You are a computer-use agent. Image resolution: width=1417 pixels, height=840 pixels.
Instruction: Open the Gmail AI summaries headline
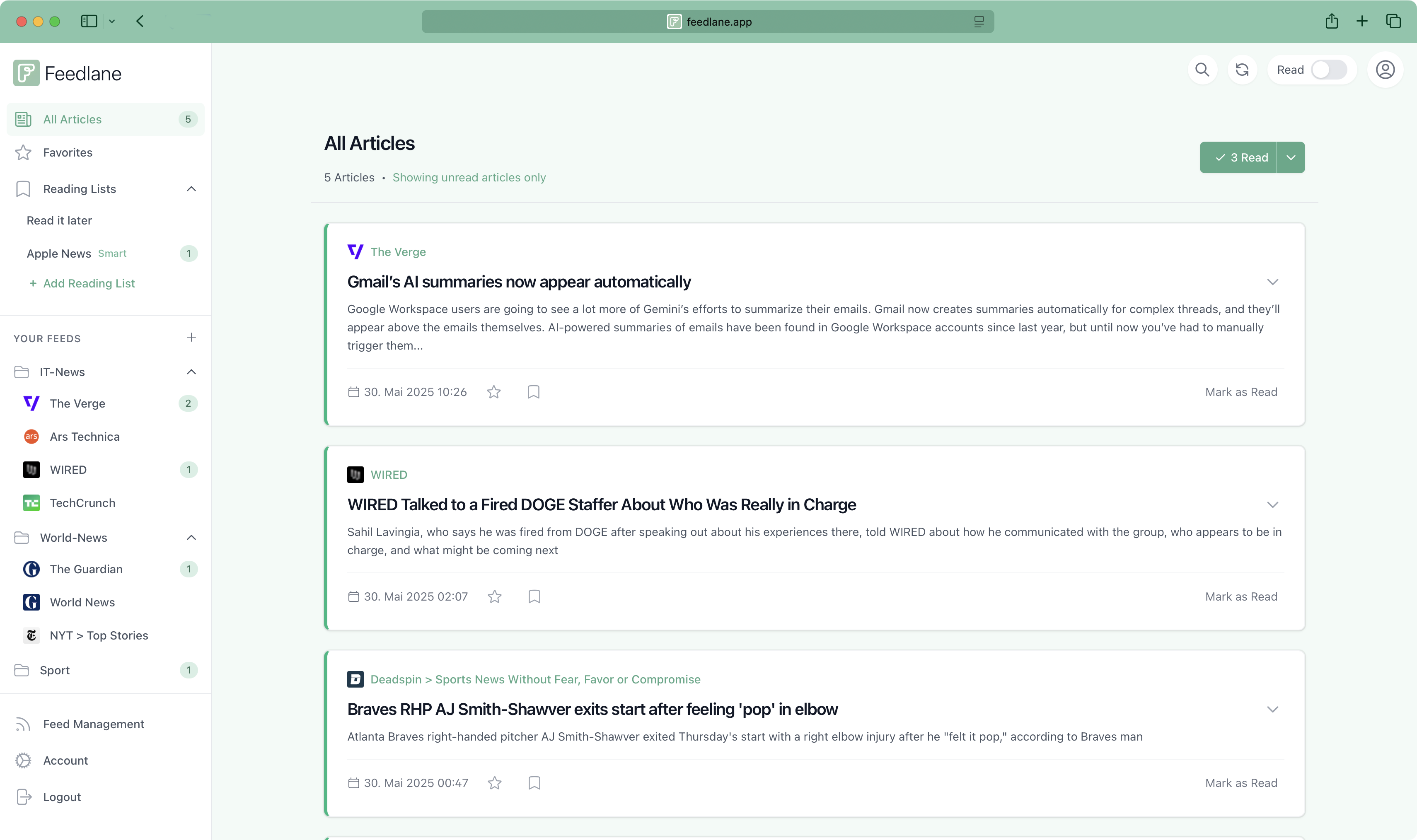pyautogui.click(x=519, y=282)
